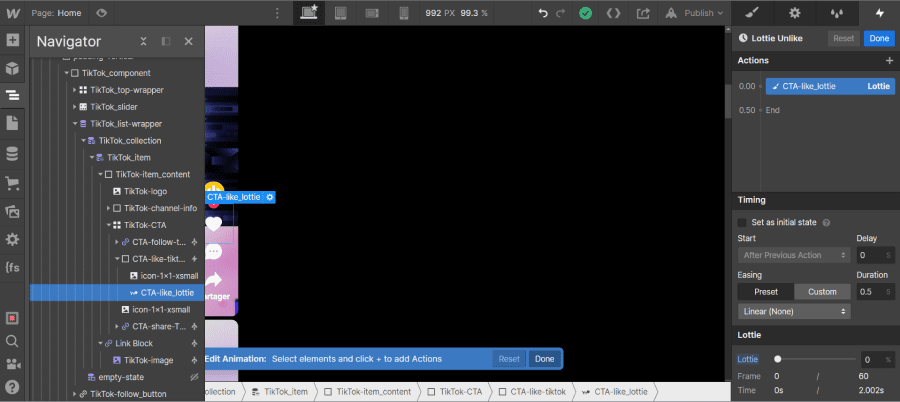Viewport: 900px width, 402px height.
Task: Open the left sidebar Settings gear
Action: pos(12,239)
